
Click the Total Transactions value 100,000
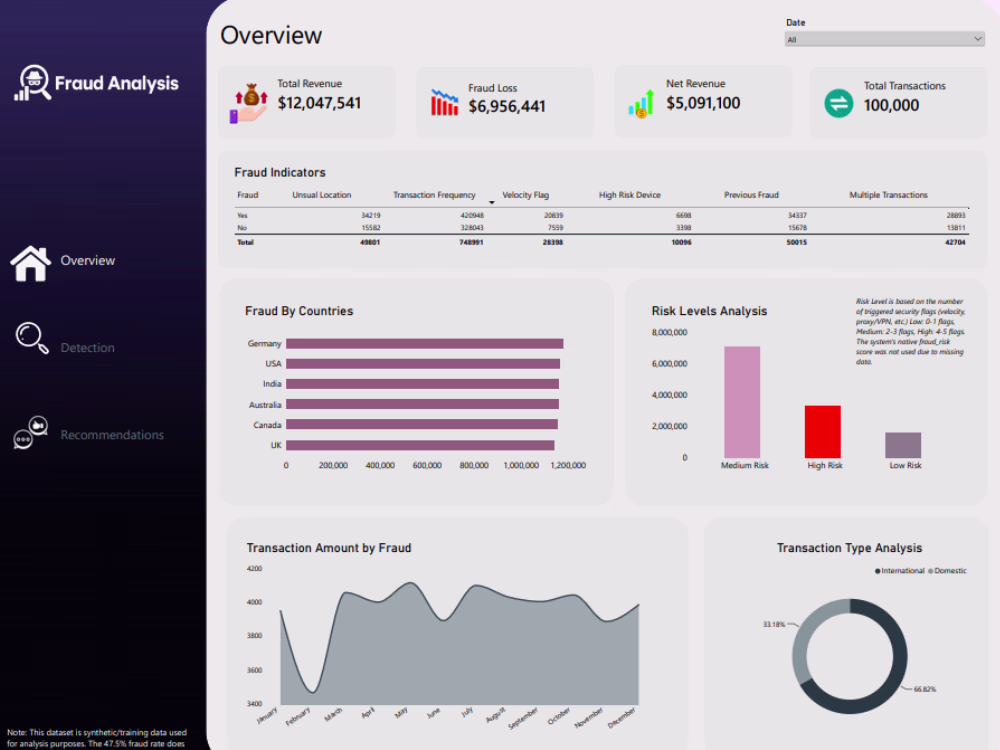892,106
